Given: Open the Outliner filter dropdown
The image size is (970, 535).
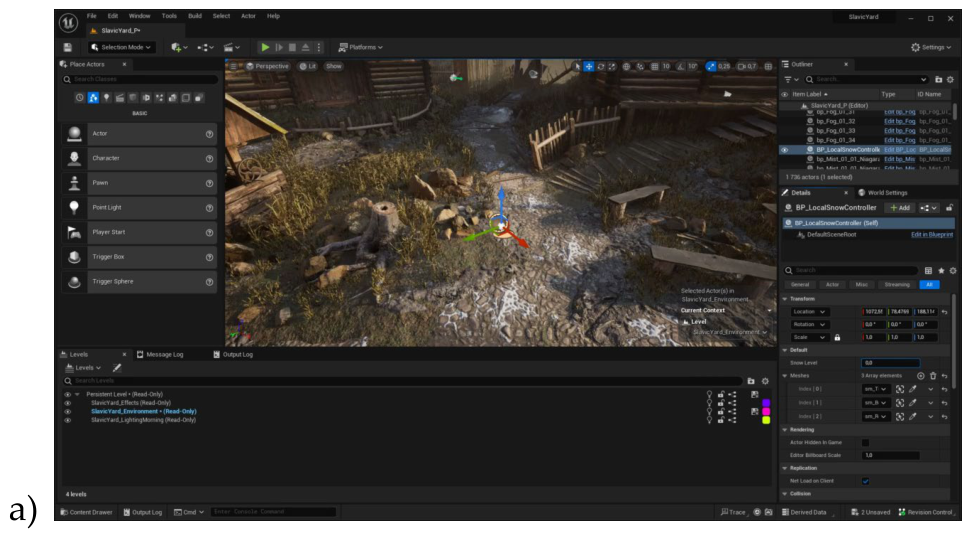Looking at the screenshot, I should pyautogui.click(x=791, y=79).
